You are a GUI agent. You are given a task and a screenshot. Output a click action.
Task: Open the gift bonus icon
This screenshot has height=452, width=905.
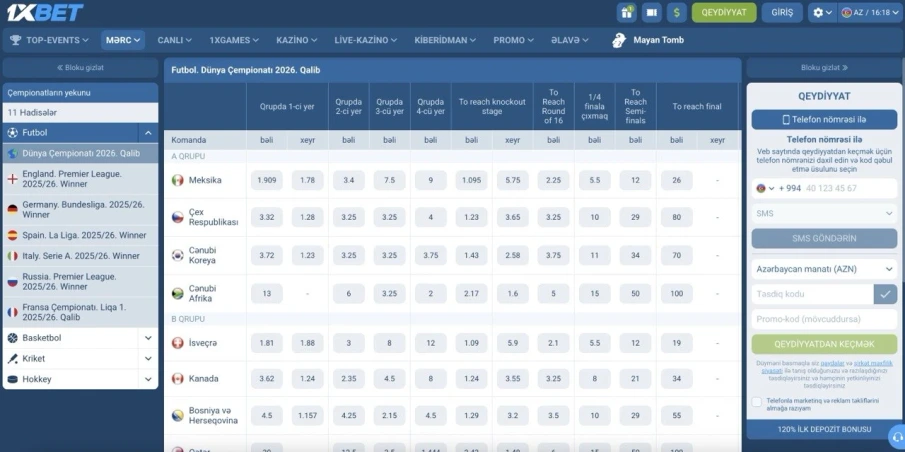[626, 12]
